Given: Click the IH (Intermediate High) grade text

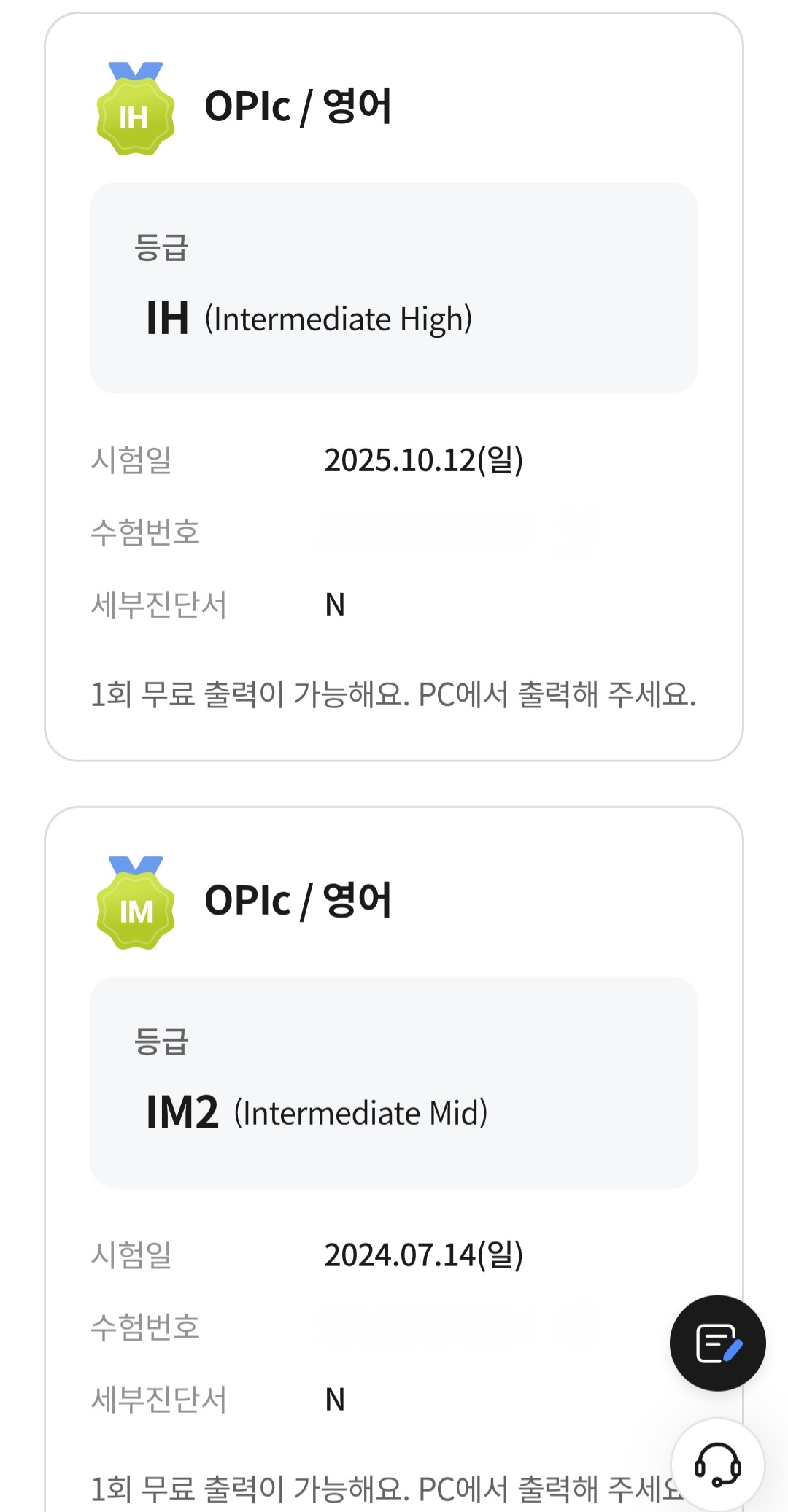Looking at the screenshot, I should 309,319.
